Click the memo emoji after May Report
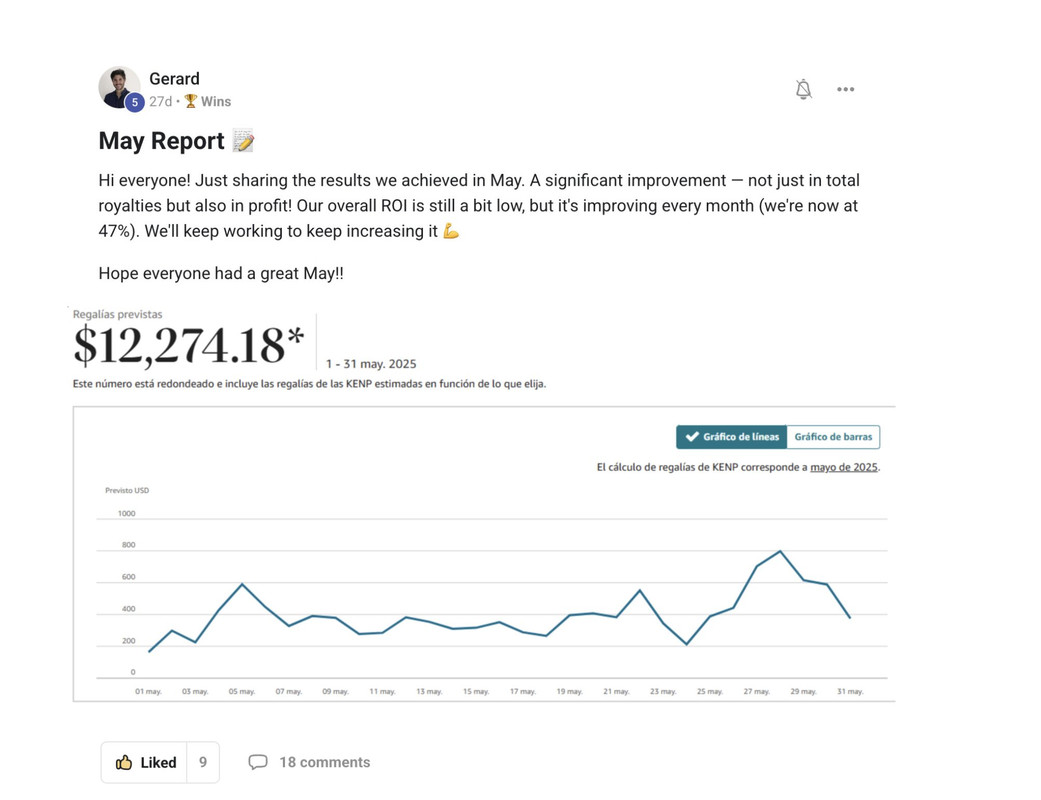Image resolution: width=1041 pixels, height=800 pixels. pos(243,141)
